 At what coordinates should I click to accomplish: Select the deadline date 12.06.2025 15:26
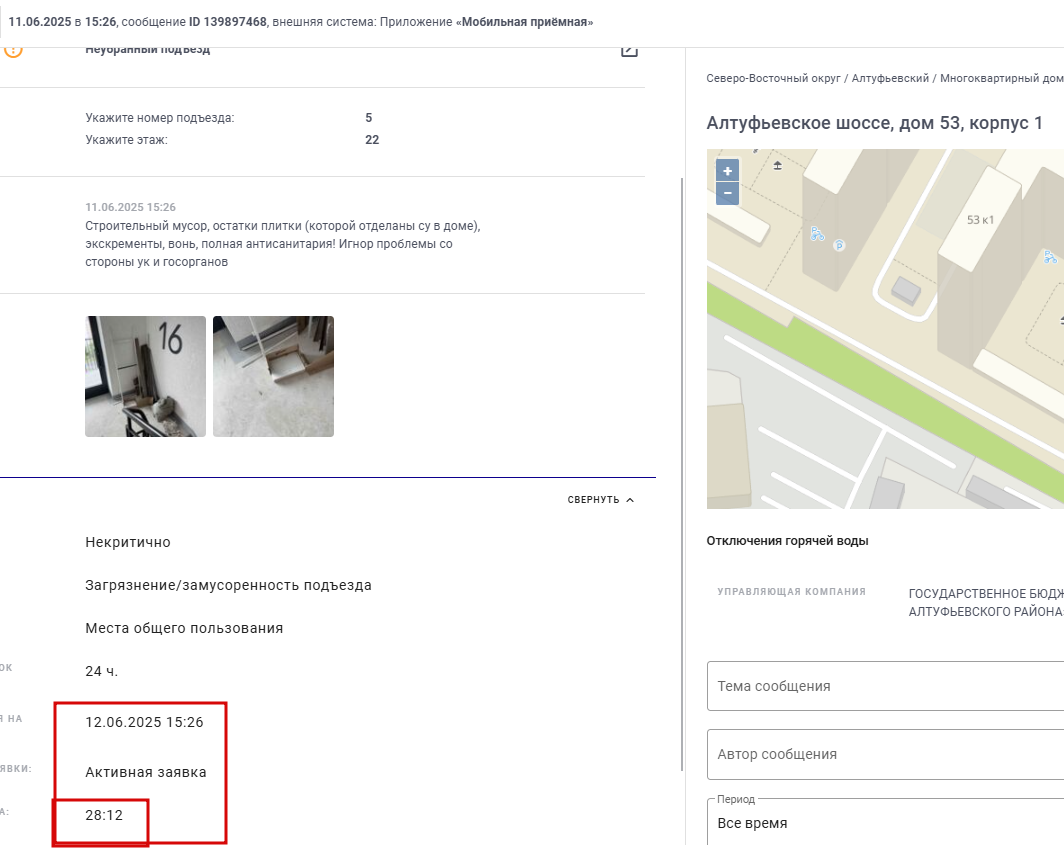(144, 722)
